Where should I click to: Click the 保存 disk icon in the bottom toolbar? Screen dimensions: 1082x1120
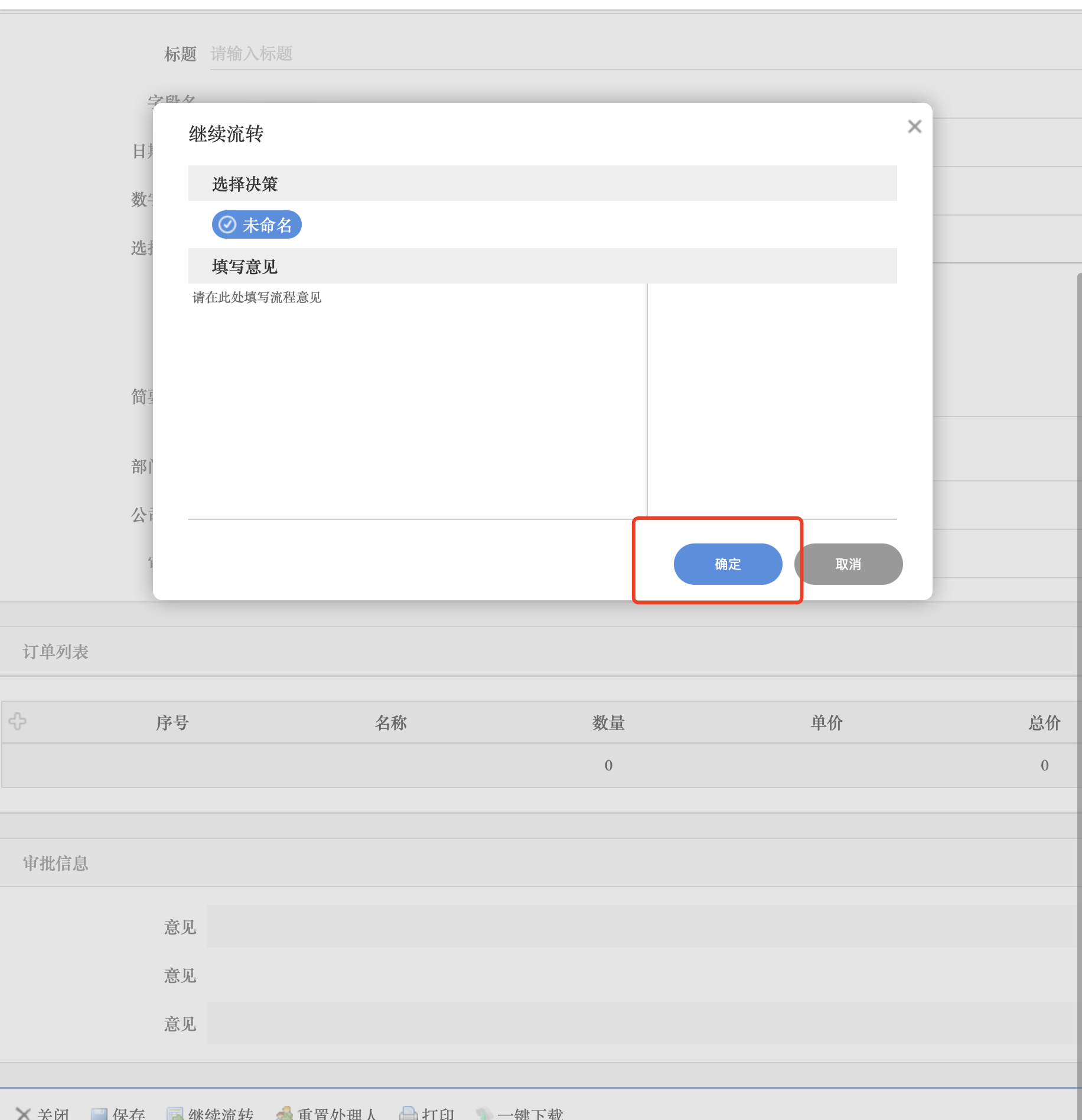click(x=99, y=1114)
